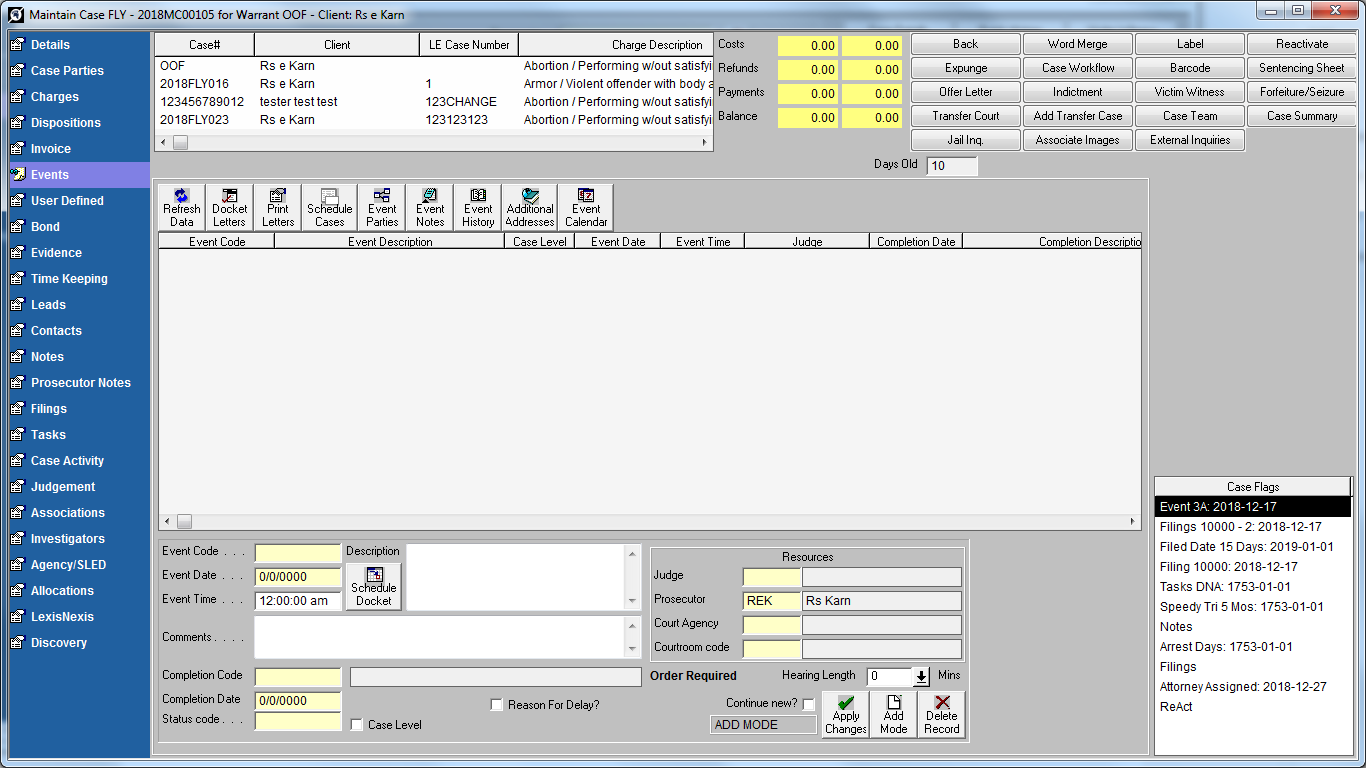Image resolution: width=1366 pixels, height=768 pixels.
Task: Open Schedule Cases tool
Action: click(330, 208)
